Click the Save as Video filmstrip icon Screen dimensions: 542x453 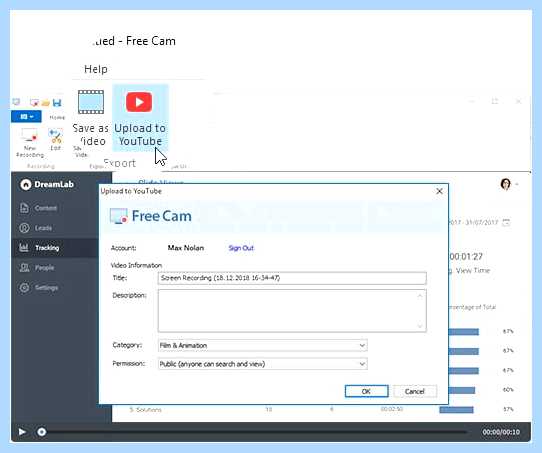91,102
